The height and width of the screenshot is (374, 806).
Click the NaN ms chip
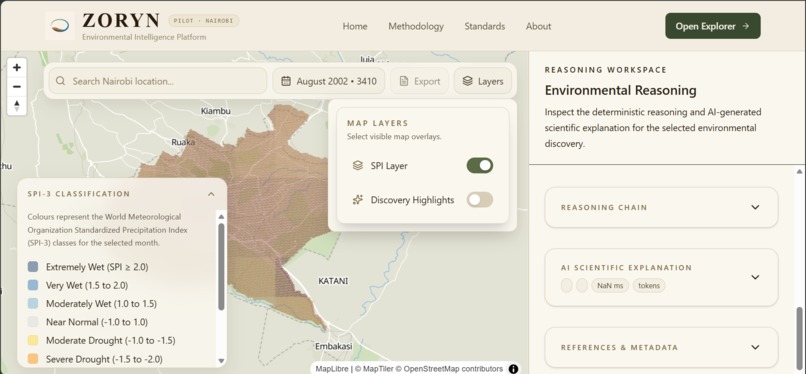610,286
